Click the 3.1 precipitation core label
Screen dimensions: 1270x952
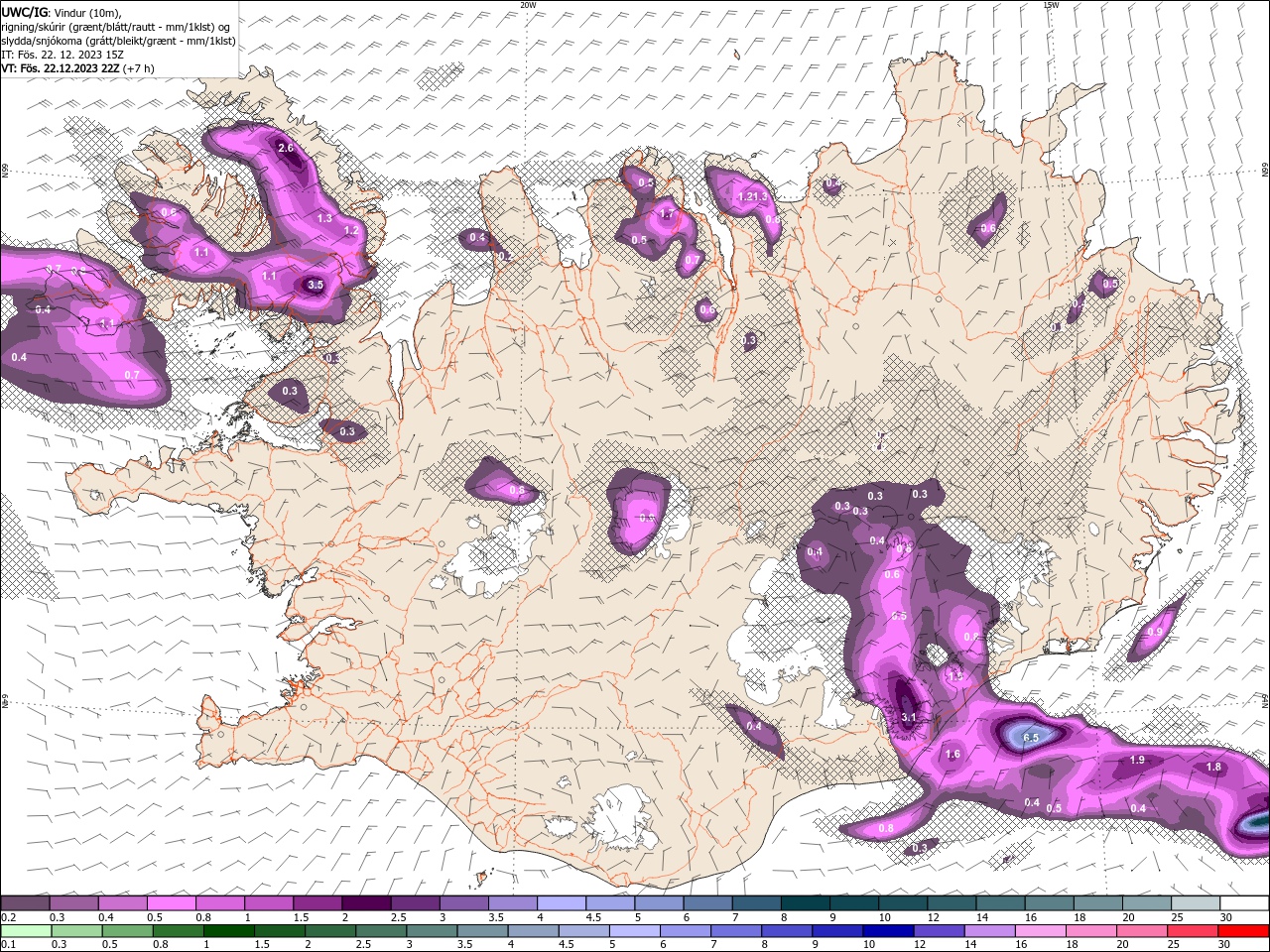click(x=908, y=717)
